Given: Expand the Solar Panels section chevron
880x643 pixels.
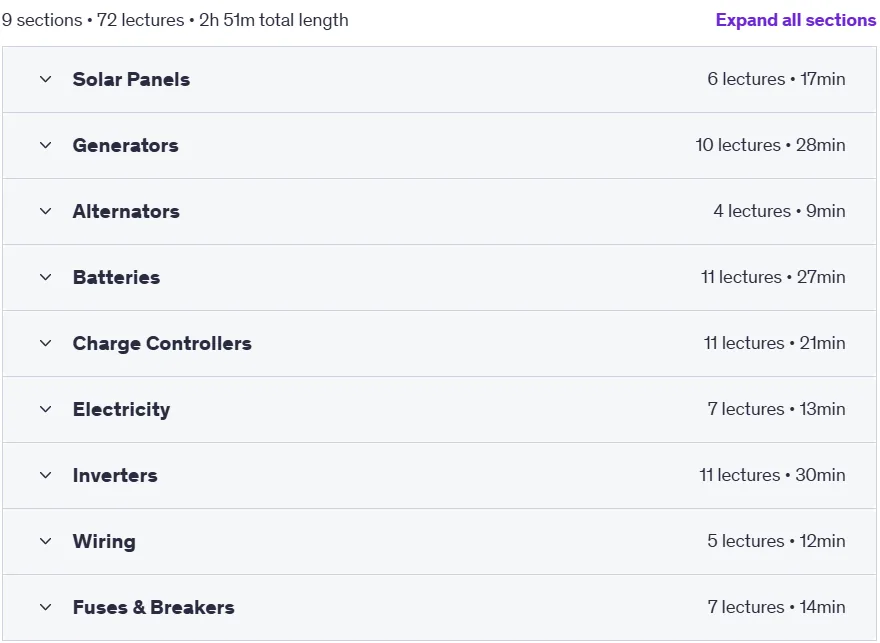Looking at the screenshot, I should (x=45, y=80).
